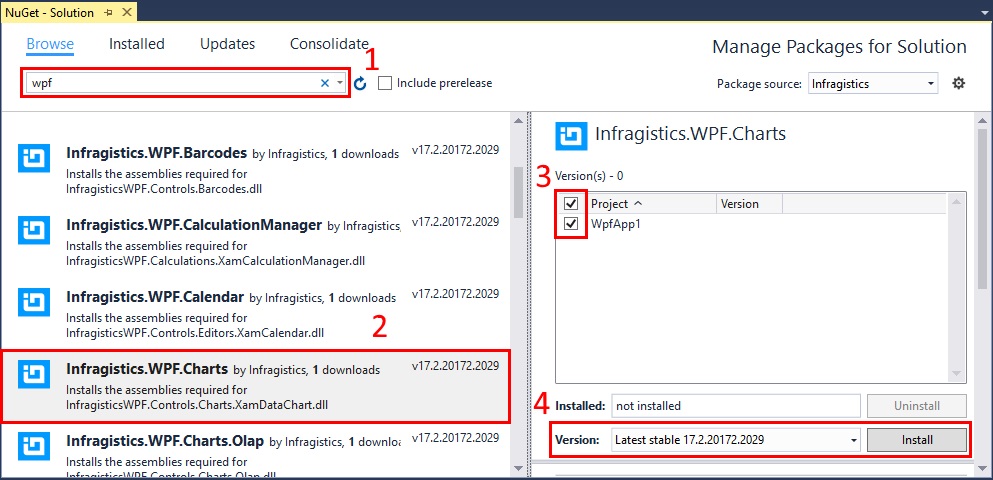This screenshot has height=480, width=993.
Task: Open the search history dropdown arrow
Action: point(340,83)
